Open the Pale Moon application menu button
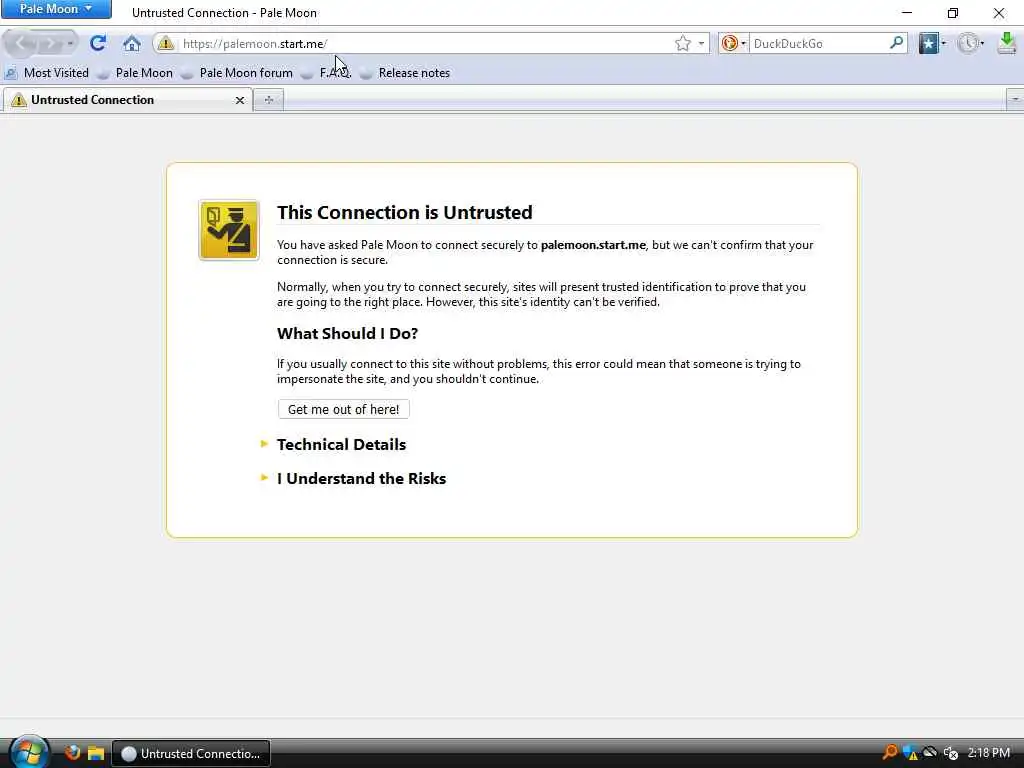The image size is (1024, 768). click(56, 9)
